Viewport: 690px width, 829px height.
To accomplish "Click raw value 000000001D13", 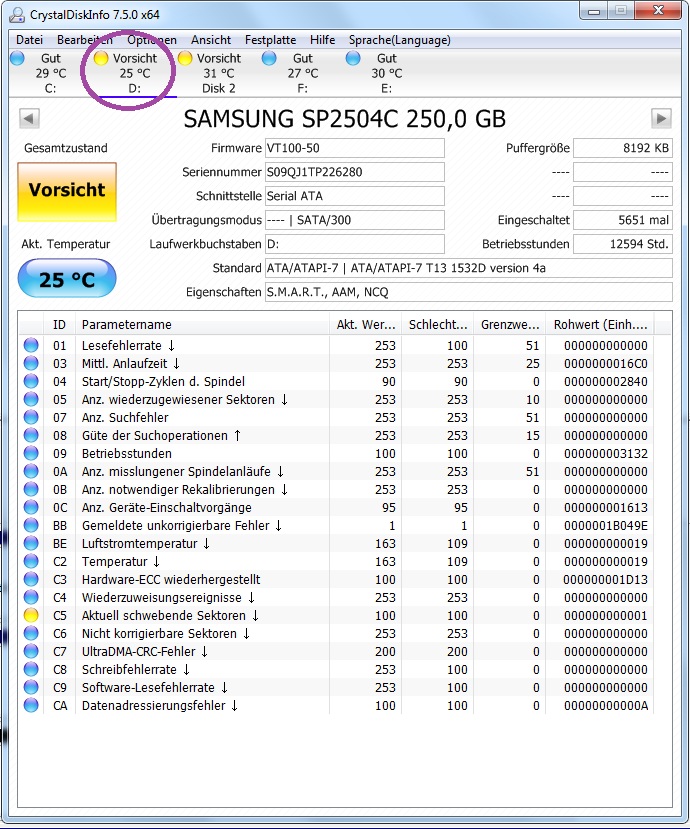I will 605,579.
